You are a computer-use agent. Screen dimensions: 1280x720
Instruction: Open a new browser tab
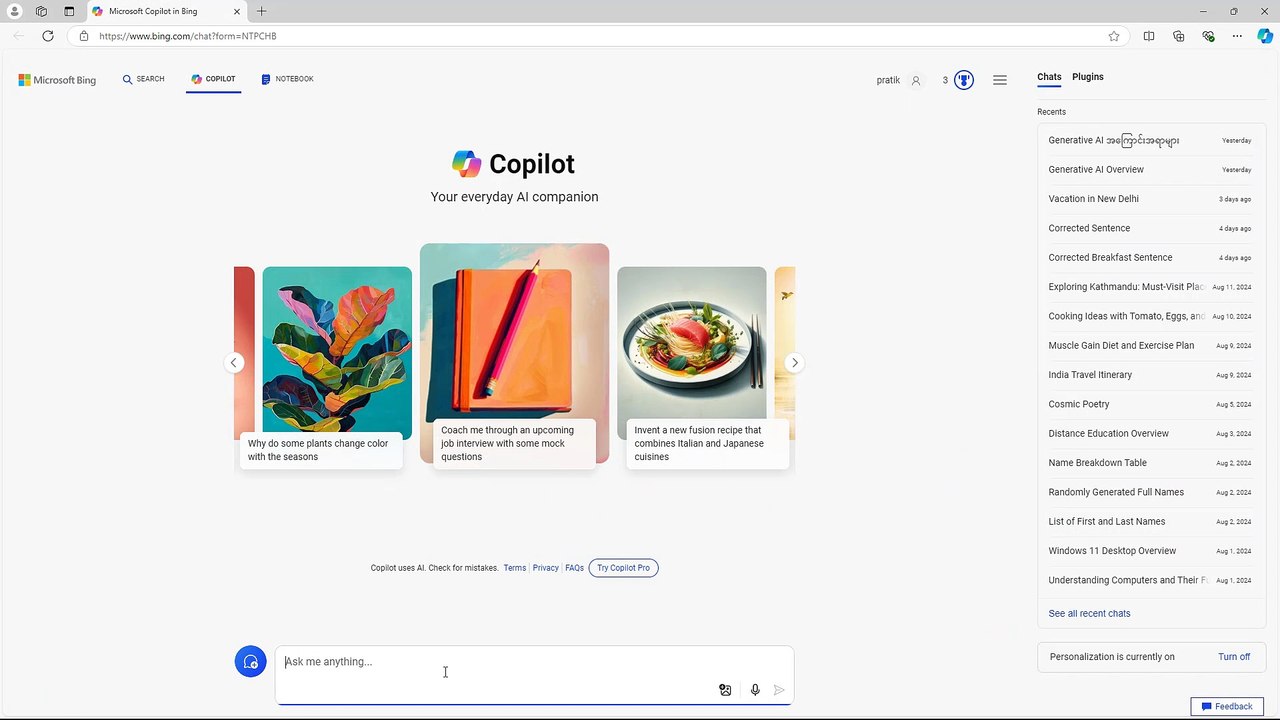pyautogui.click(x=261, y=11)
